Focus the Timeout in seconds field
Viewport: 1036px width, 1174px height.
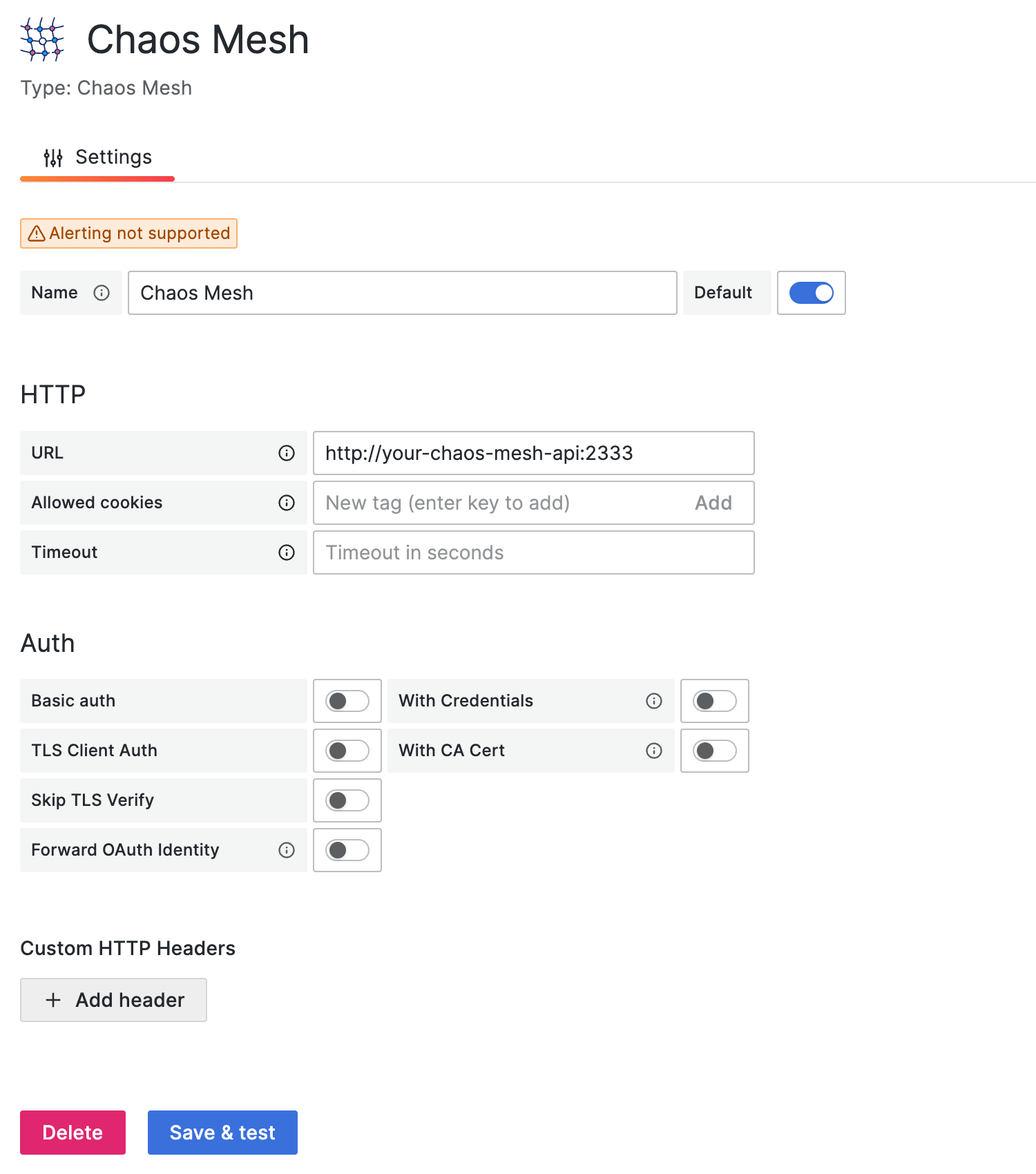tap(533, 552)
